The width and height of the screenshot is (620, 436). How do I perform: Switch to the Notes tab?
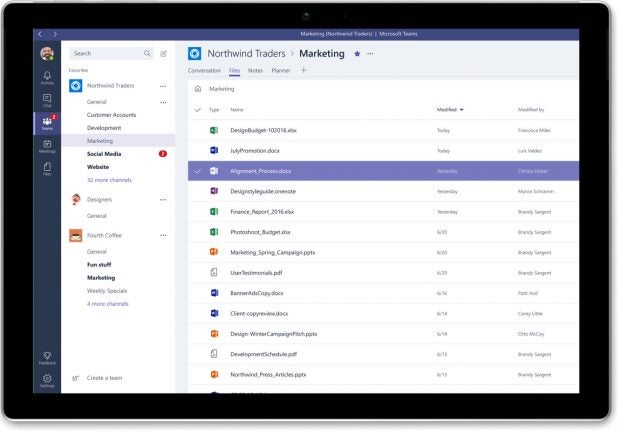point(255,70)
